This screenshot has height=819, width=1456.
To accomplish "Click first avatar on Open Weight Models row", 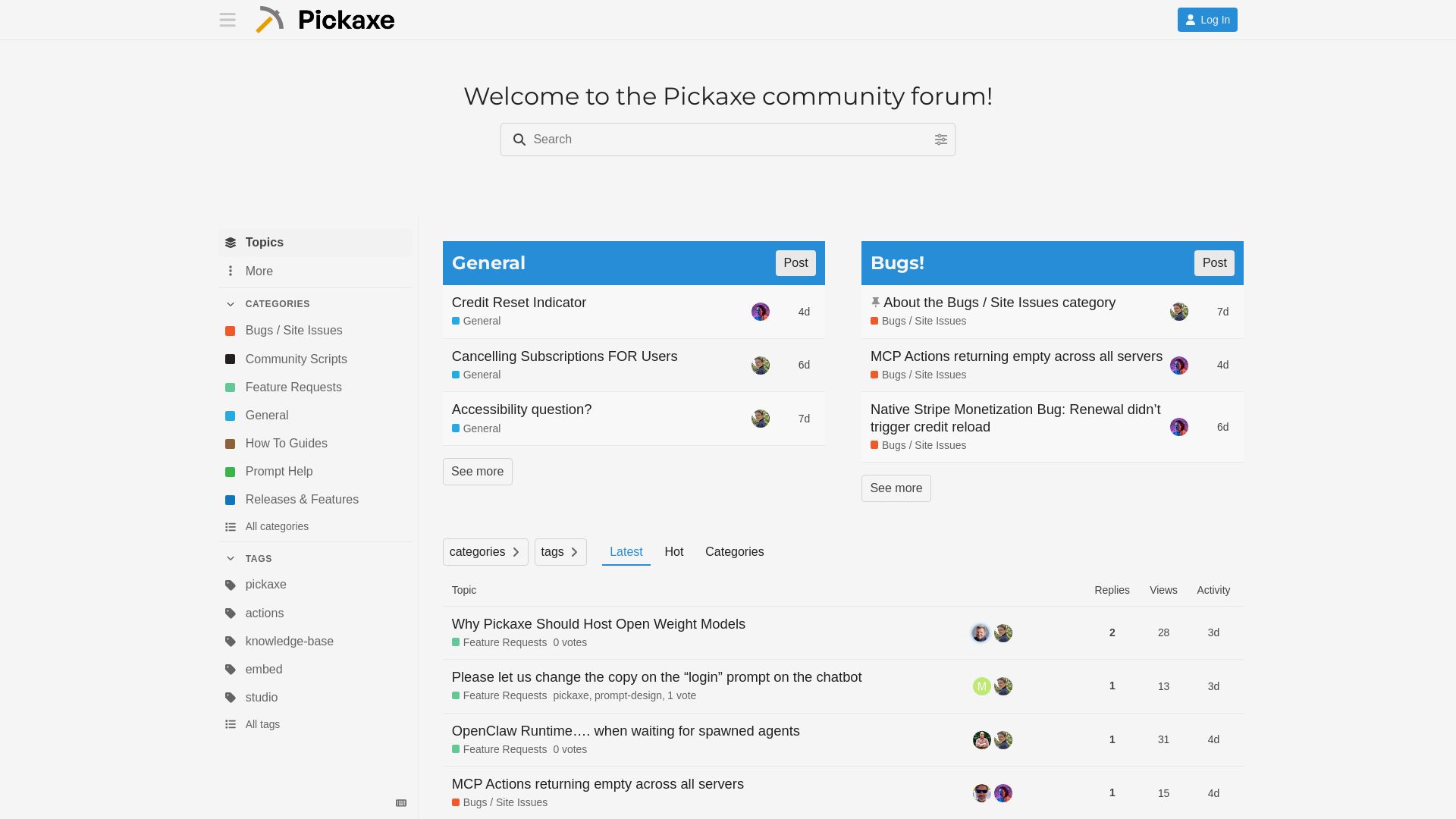I will (981, 633).
